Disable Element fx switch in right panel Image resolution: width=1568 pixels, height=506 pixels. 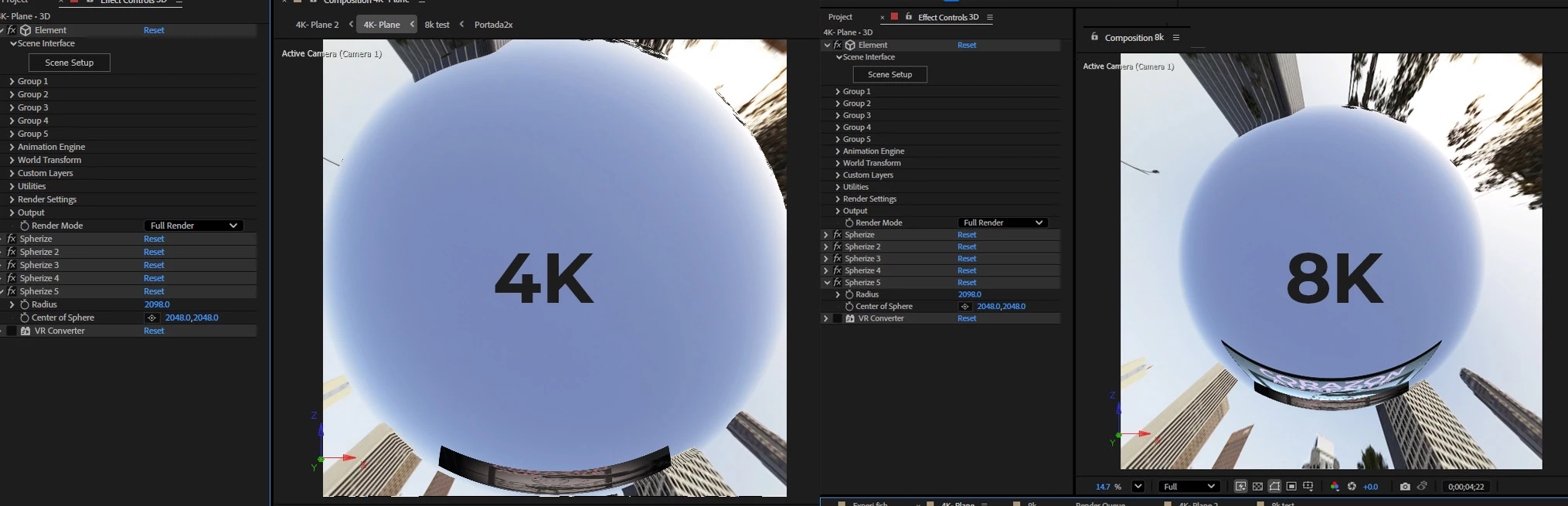coord(837,45)
